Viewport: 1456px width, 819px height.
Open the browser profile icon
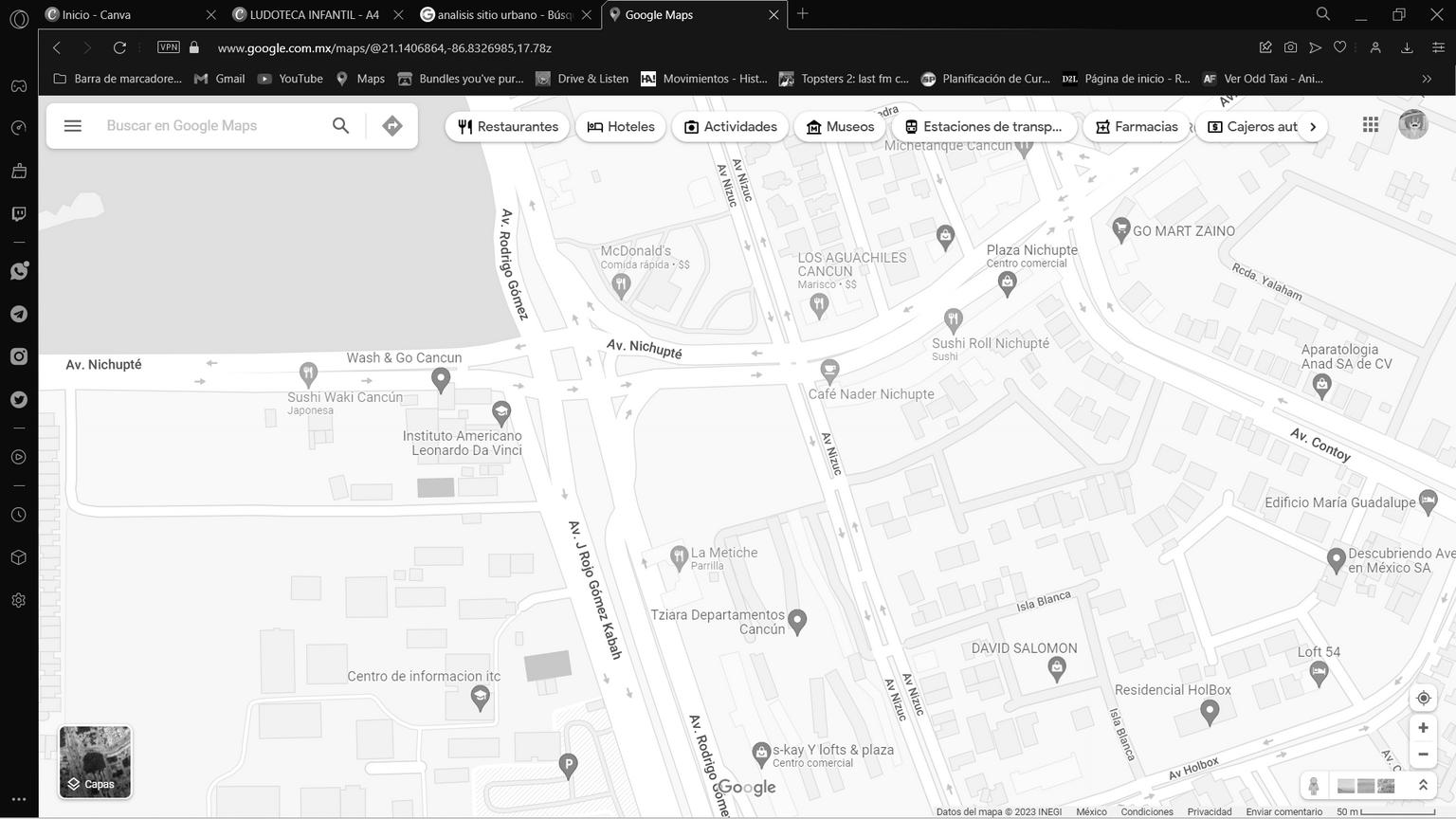1375,47
